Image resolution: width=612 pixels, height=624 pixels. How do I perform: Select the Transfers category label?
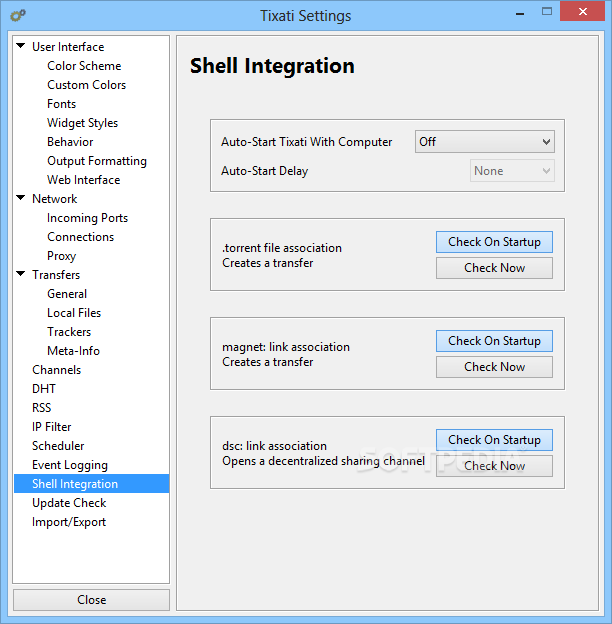tap(56, 275)
